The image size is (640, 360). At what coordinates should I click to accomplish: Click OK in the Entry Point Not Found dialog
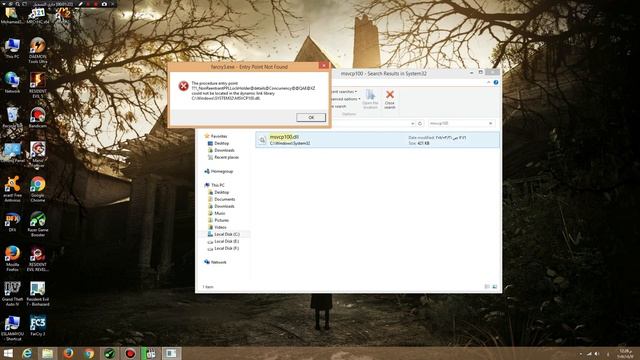311,118
